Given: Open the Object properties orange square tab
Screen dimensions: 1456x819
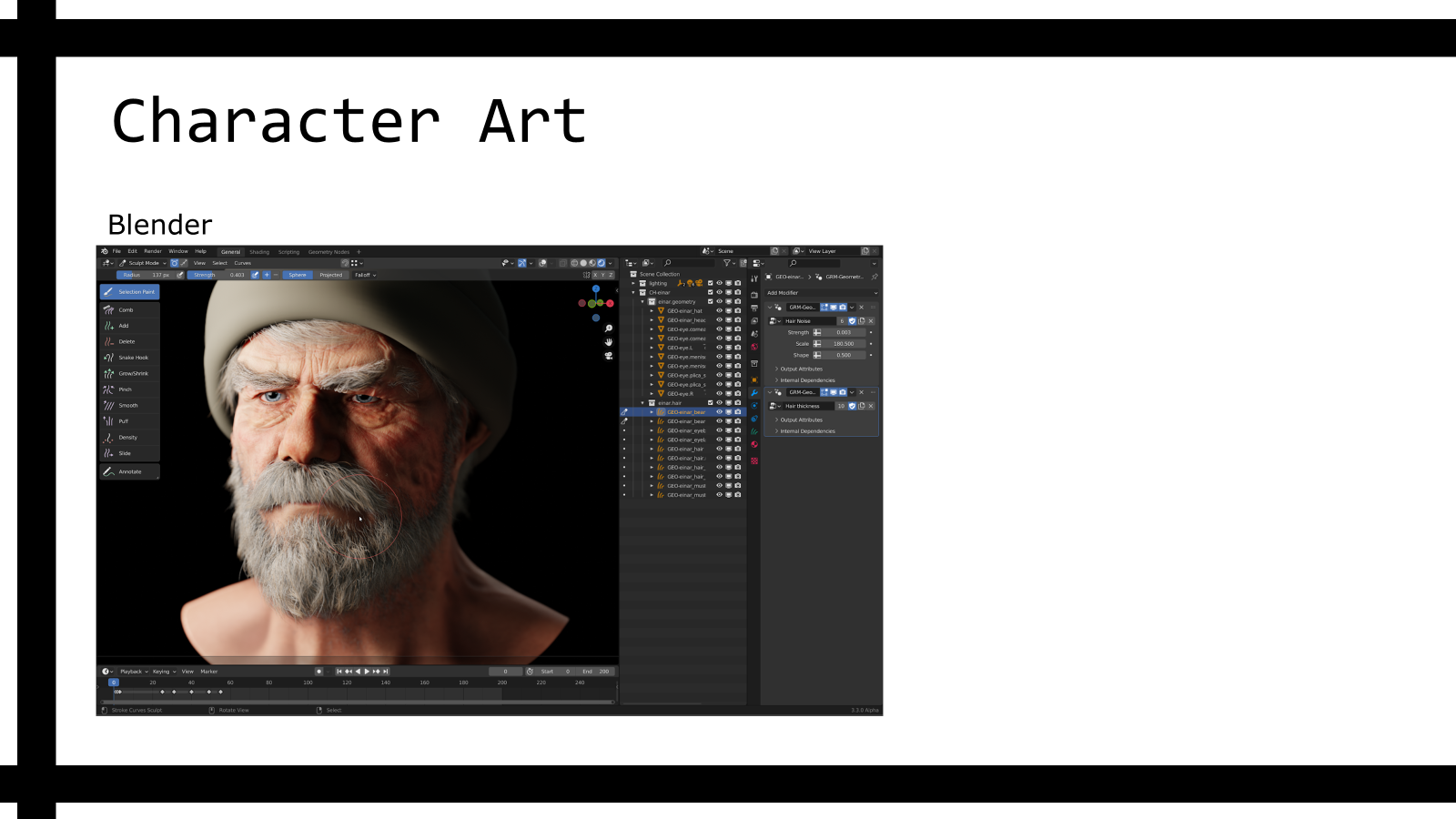Looking at the screenshot, I should click(x=754, y=379).
